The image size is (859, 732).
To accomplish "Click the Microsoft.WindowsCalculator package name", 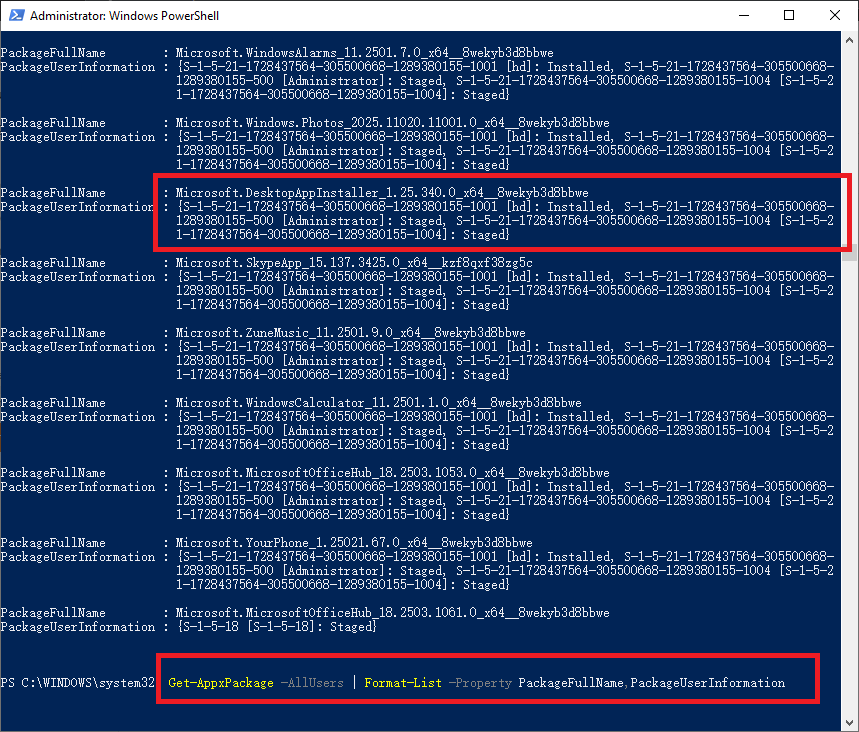I will [x=379, y=403].
